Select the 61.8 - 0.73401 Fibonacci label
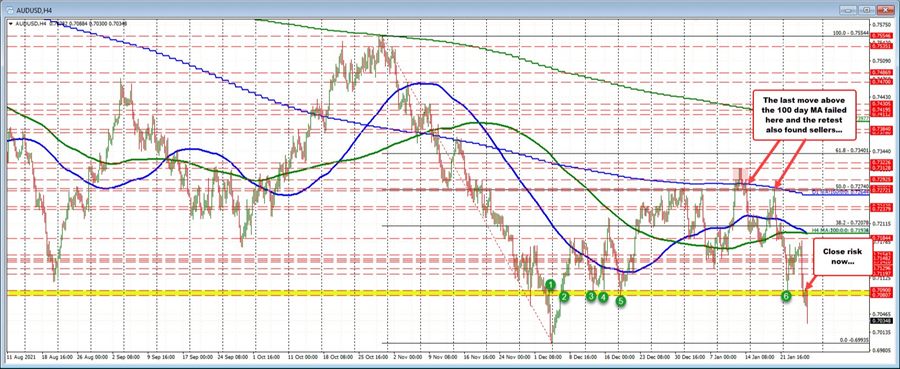 point(852,150)
